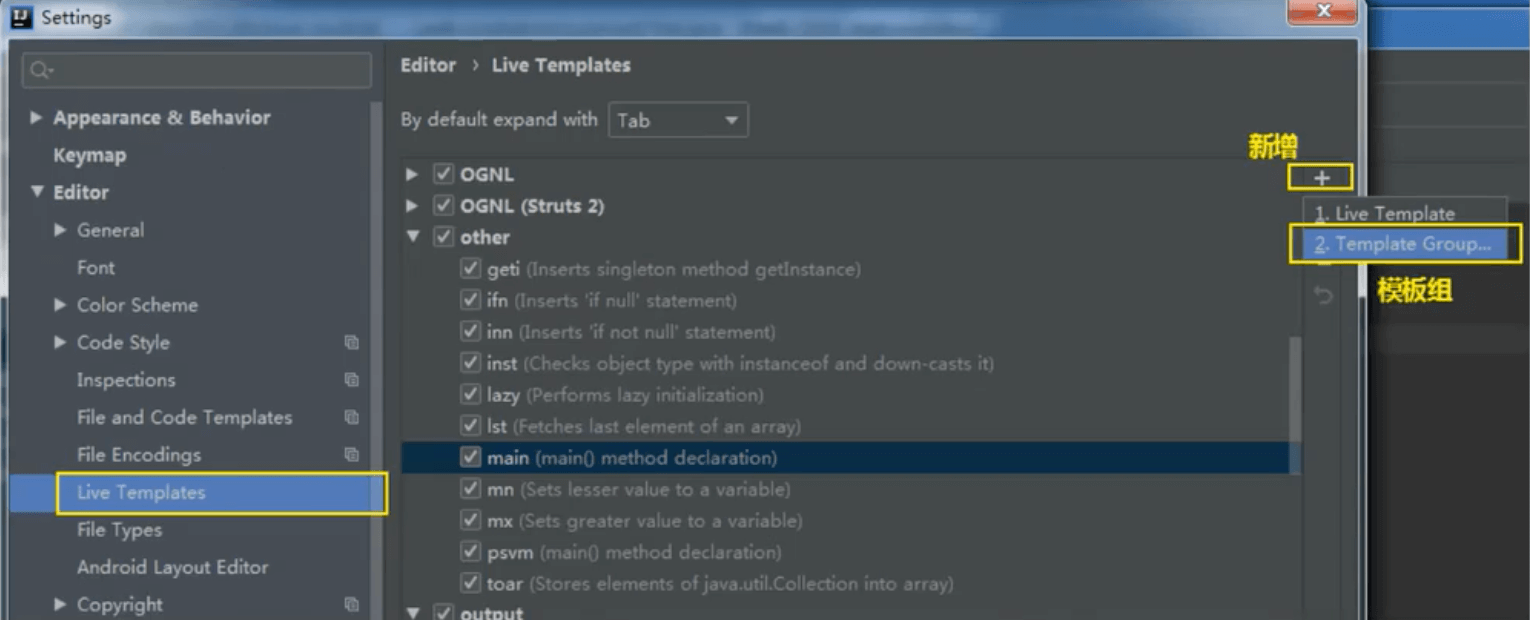Viewport: 1530px width, 620px height.
Task: Click the plus icon to add template
Action: pyautogui.click(x=1321, y=178)
